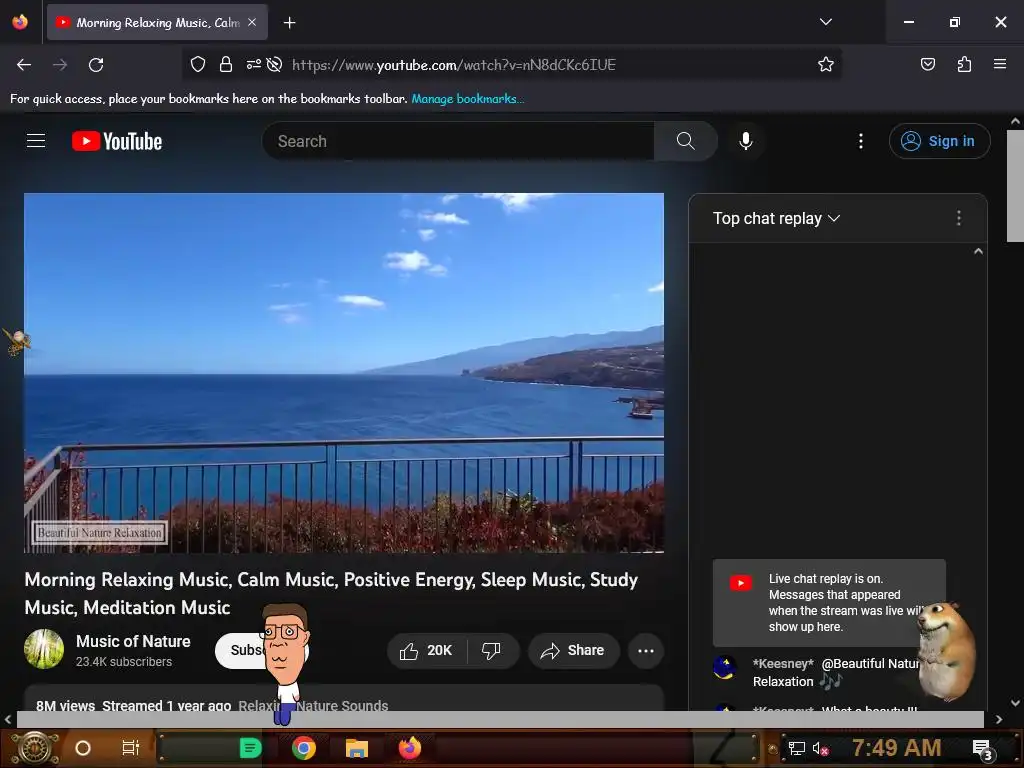
Task: Focus the YouTube Search field
Action: tap(458, 141)
